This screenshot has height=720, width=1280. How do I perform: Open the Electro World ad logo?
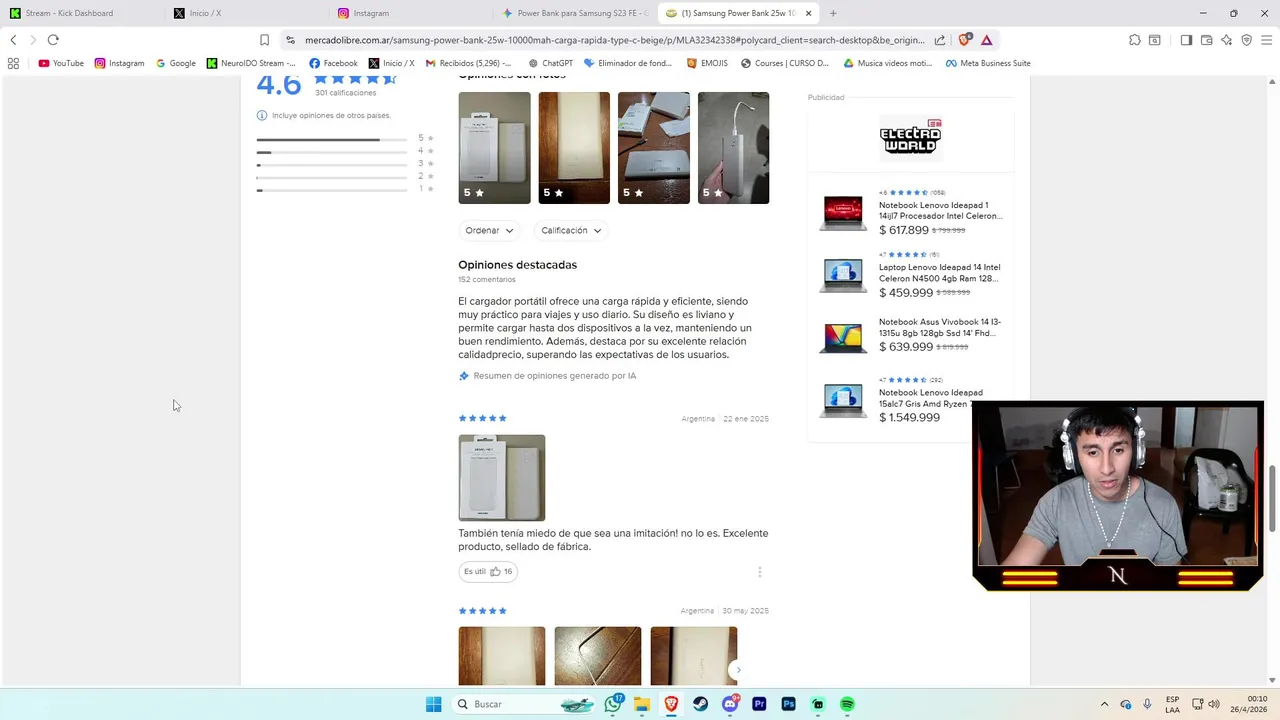910,137
